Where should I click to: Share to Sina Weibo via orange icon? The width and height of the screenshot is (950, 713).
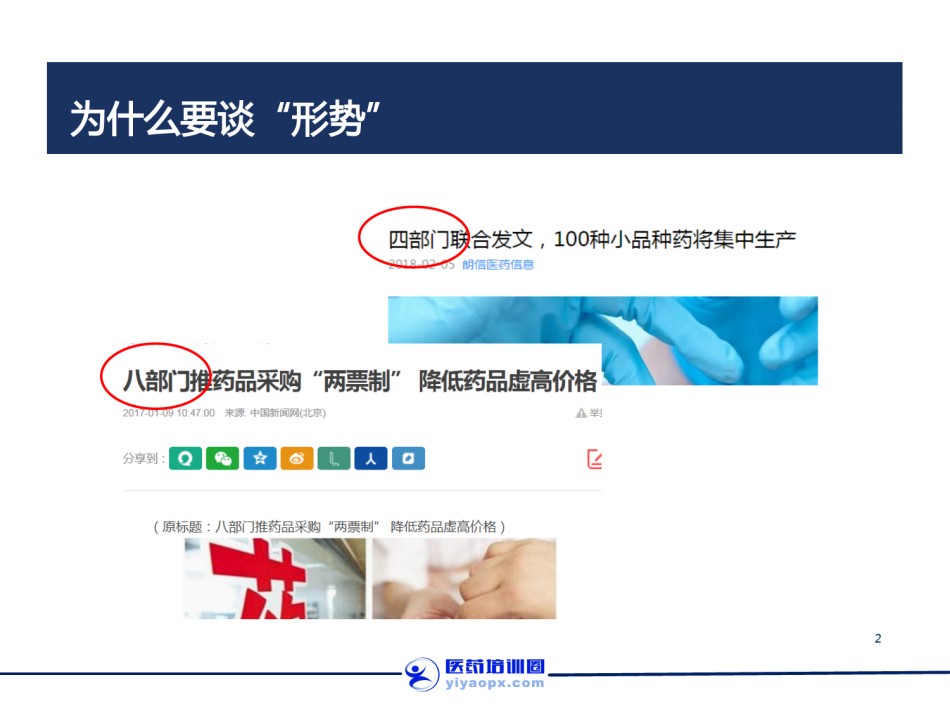(297, 459)
